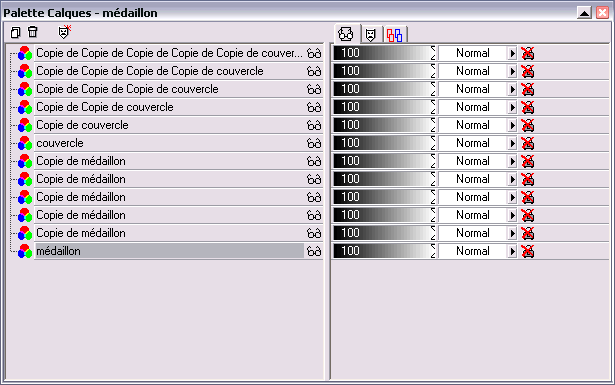This screenshot has height=385, width=615.
Task: Open blend mode Normal for 'médaillon' layer
Action: coord(473,251)
